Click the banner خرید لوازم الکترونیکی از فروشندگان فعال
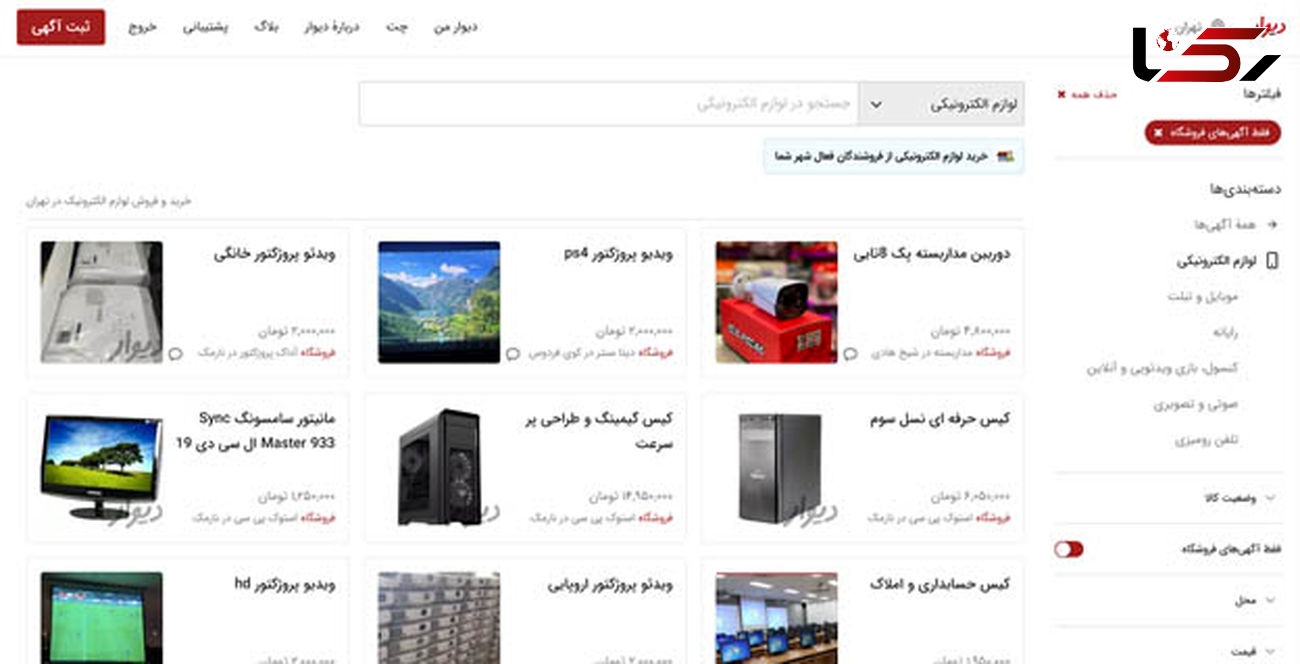This screenshot has width=1300, height=664. tap(894, 156)
